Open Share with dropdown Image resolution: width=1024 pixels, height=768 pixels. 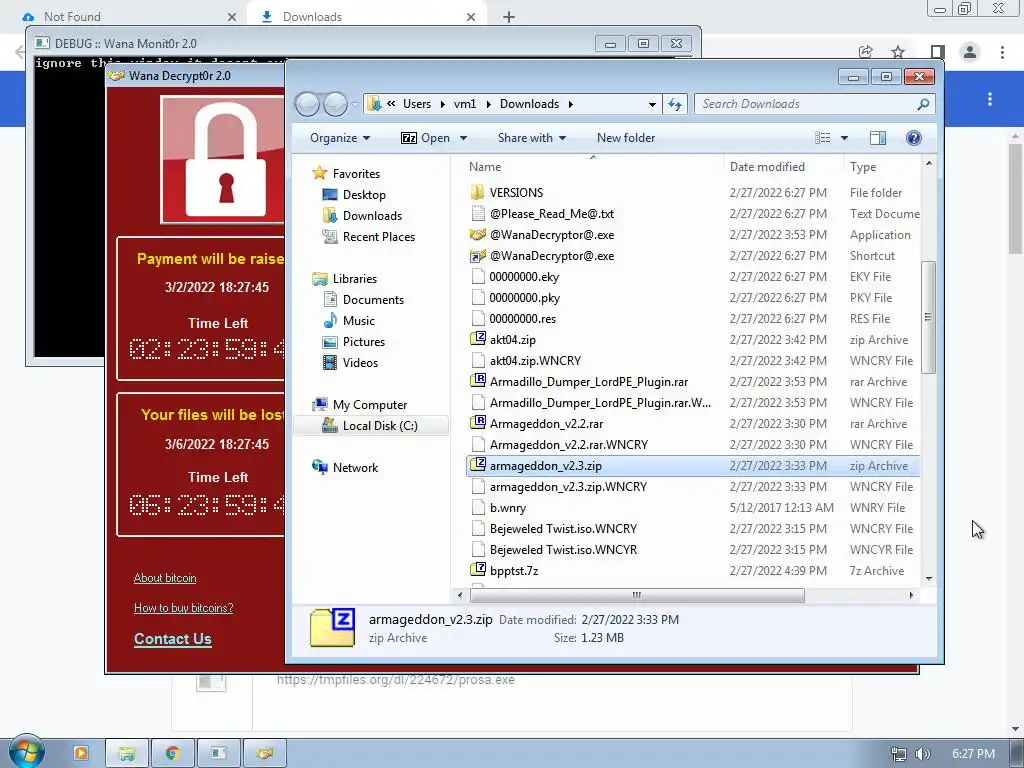point(532,138)
